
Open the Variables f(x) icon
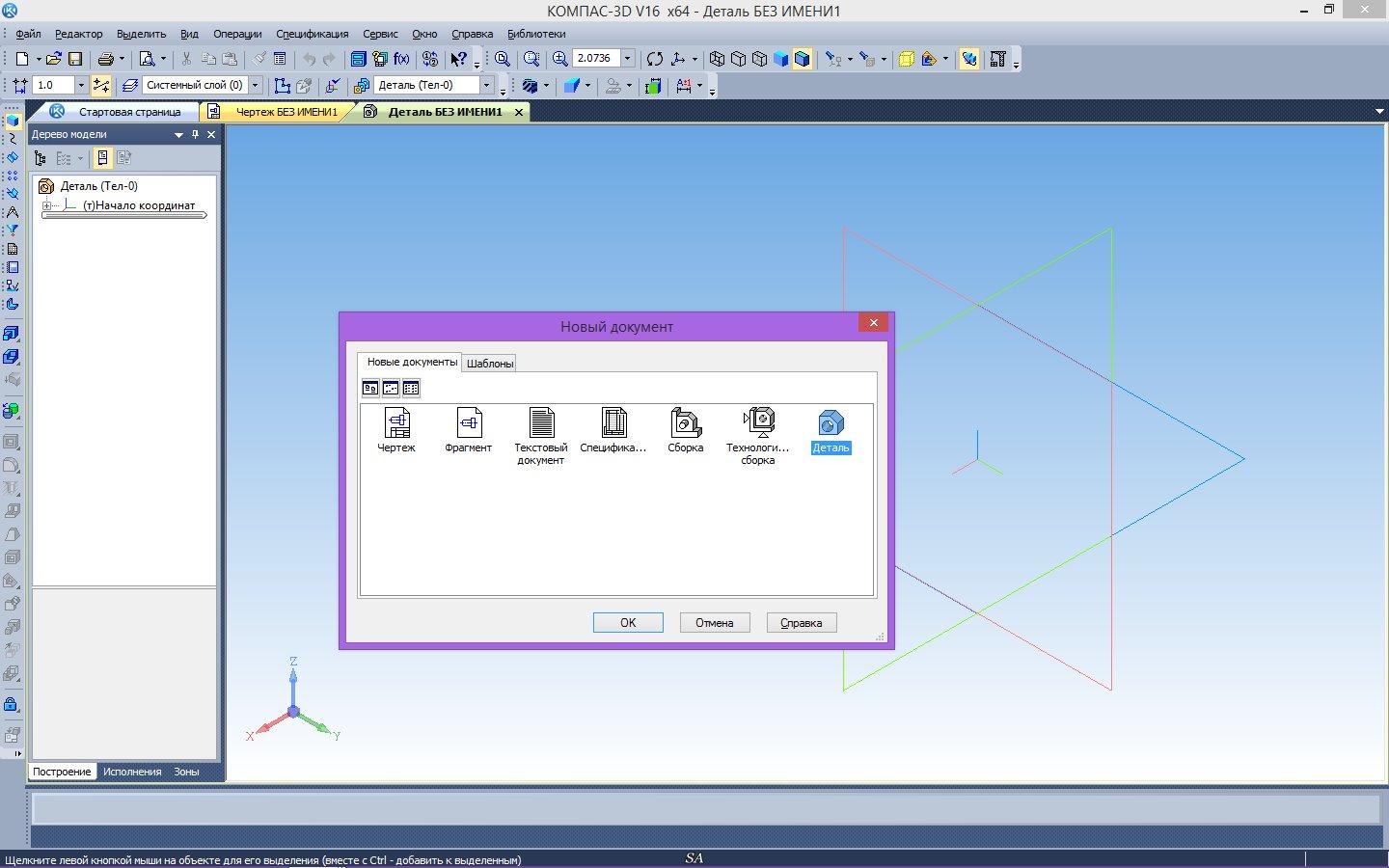(401, 59)
